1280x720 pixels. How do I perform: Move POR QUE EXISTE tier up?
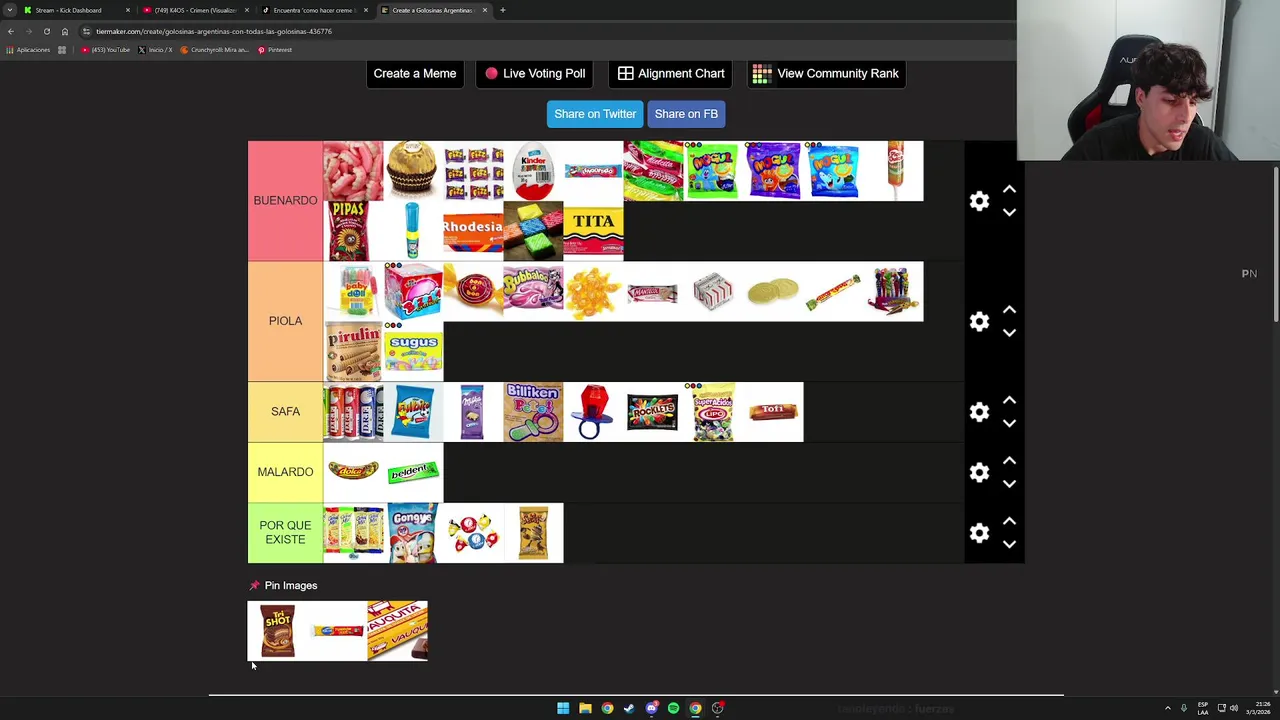(x=1009, y=521)
